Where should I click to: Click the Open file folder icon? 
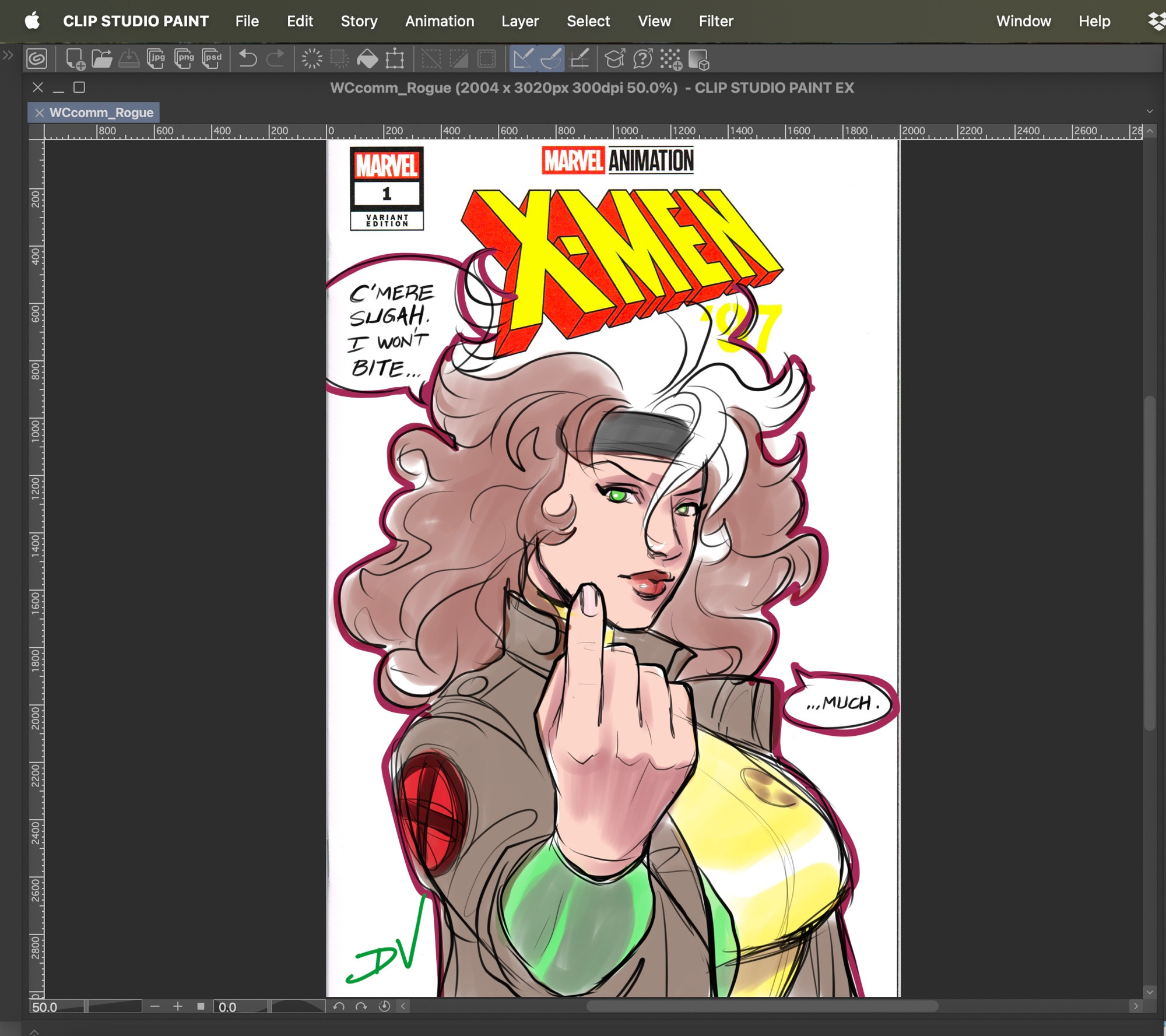coord(102,59)
